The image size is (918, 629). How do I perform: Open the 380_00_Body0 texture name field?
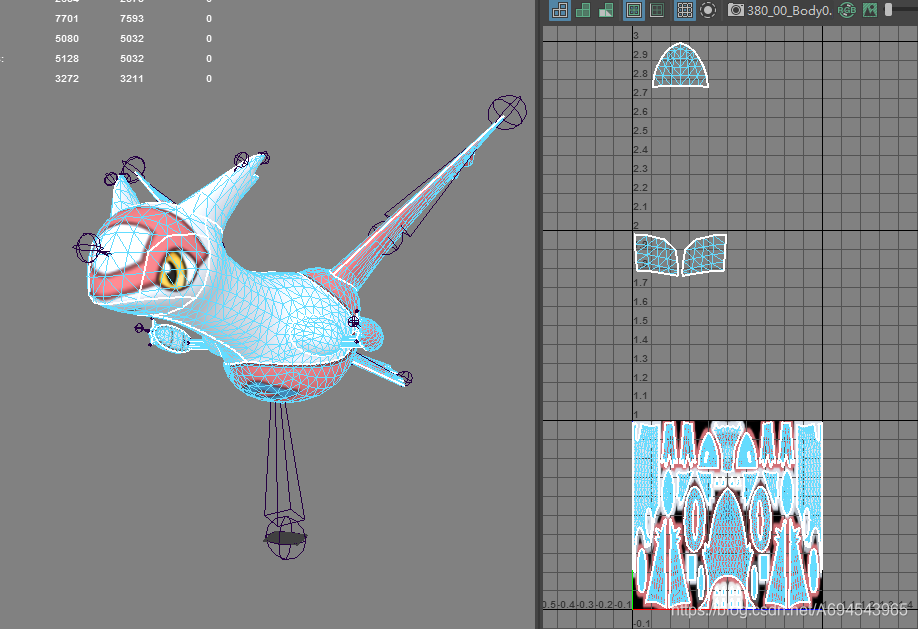click(789, 11)
